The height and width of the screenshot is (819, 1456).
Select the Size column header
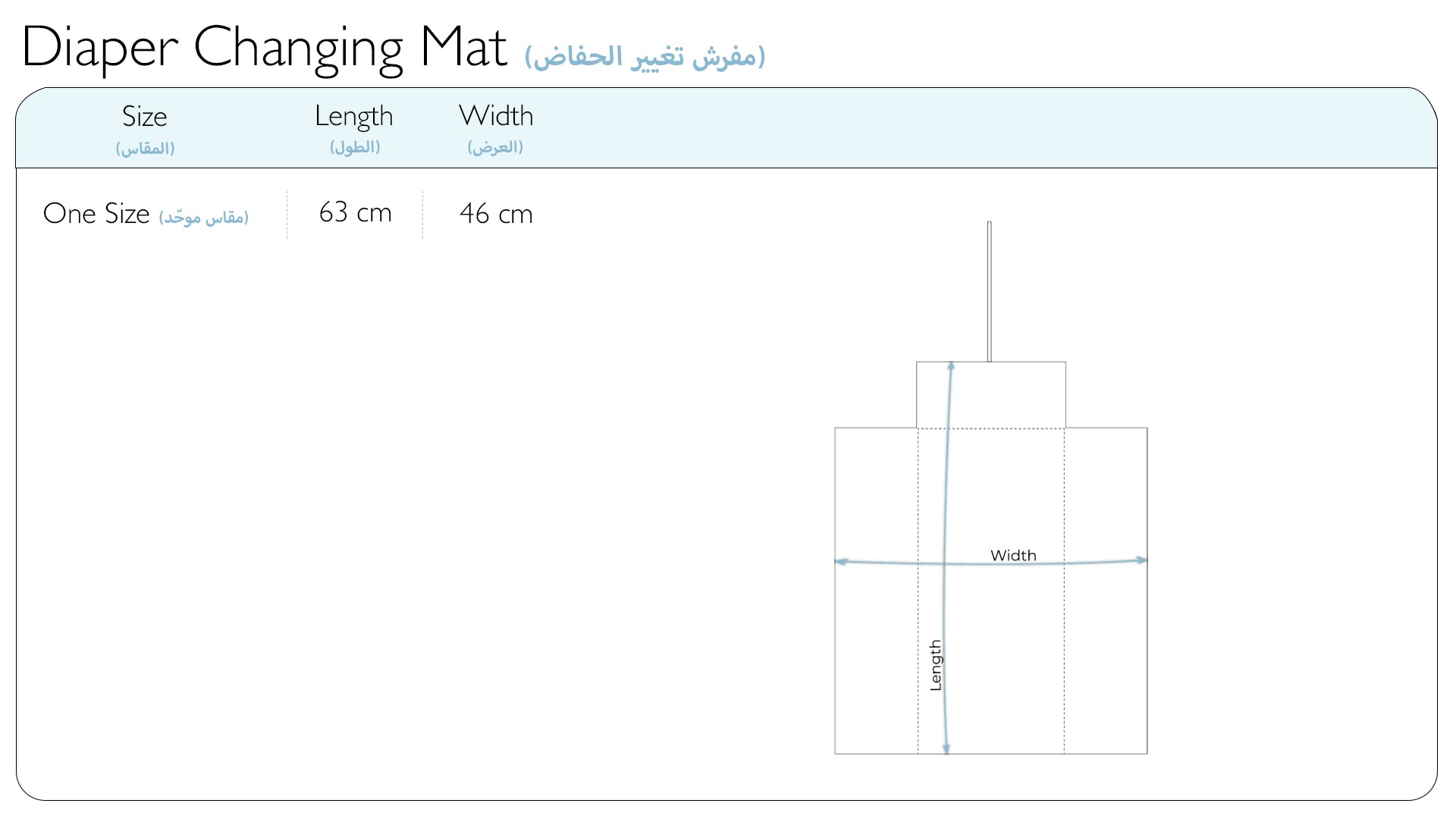144,116
